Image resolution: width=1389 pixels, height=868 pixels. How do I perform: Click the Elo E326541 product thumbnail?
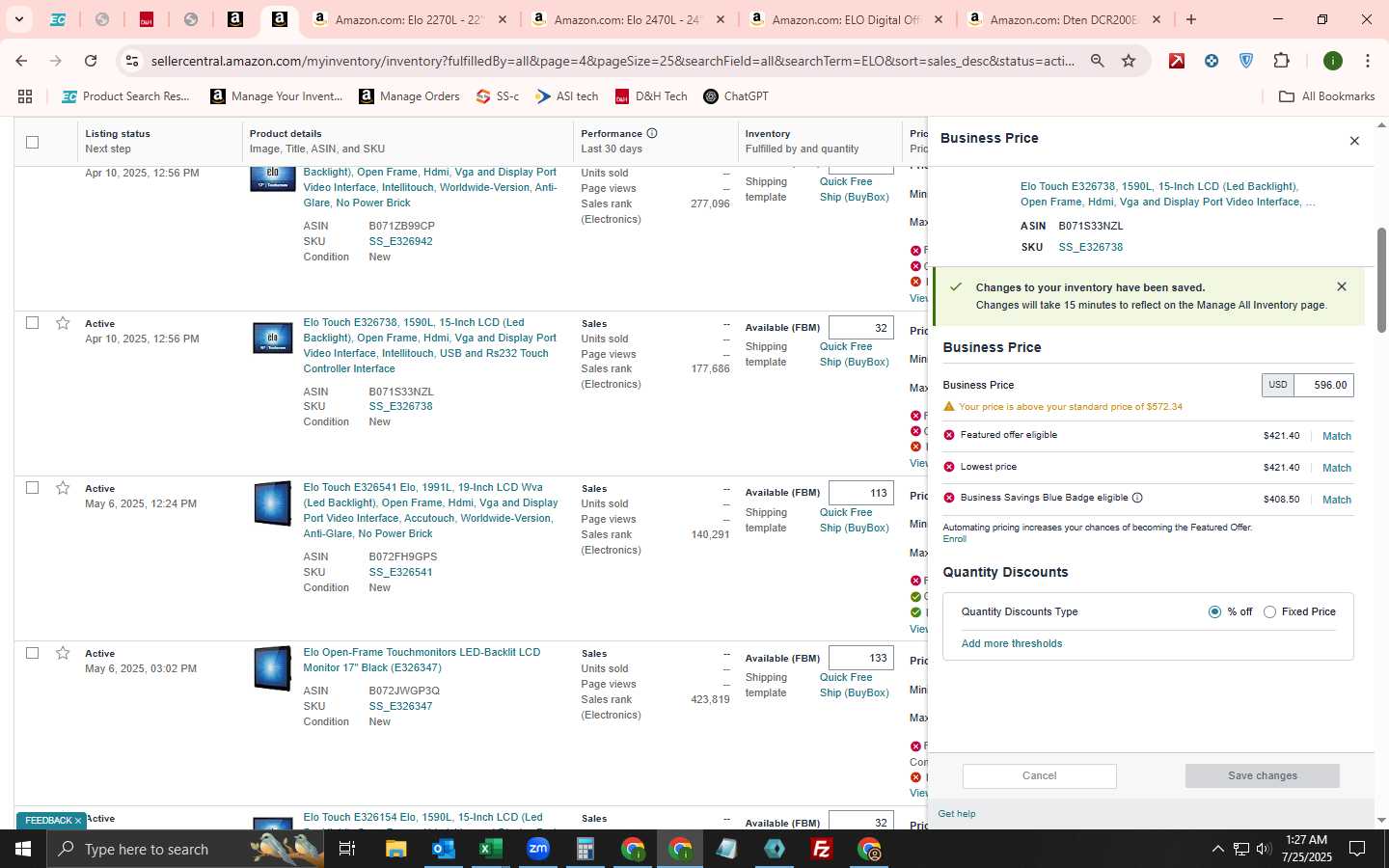[272, 502]
